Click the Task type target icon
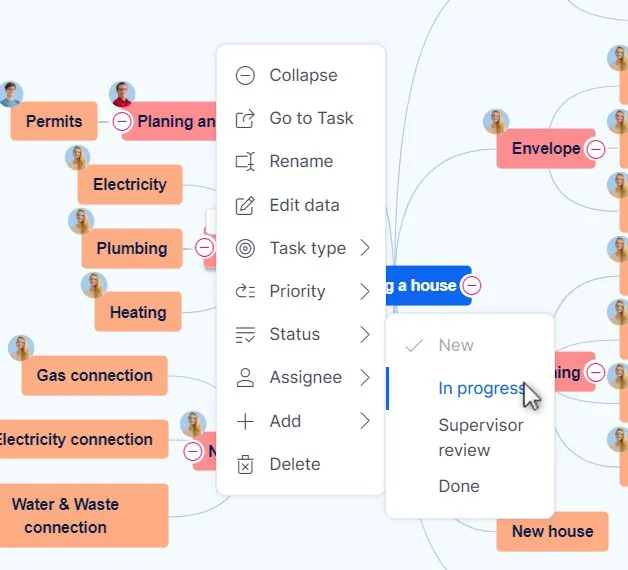 (245, 248)
